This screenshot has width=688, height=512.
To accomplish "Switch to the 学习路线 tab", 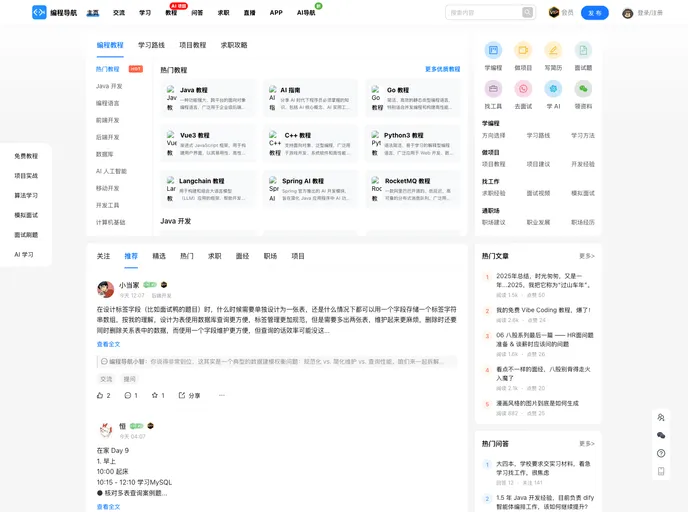I will 151,45.
